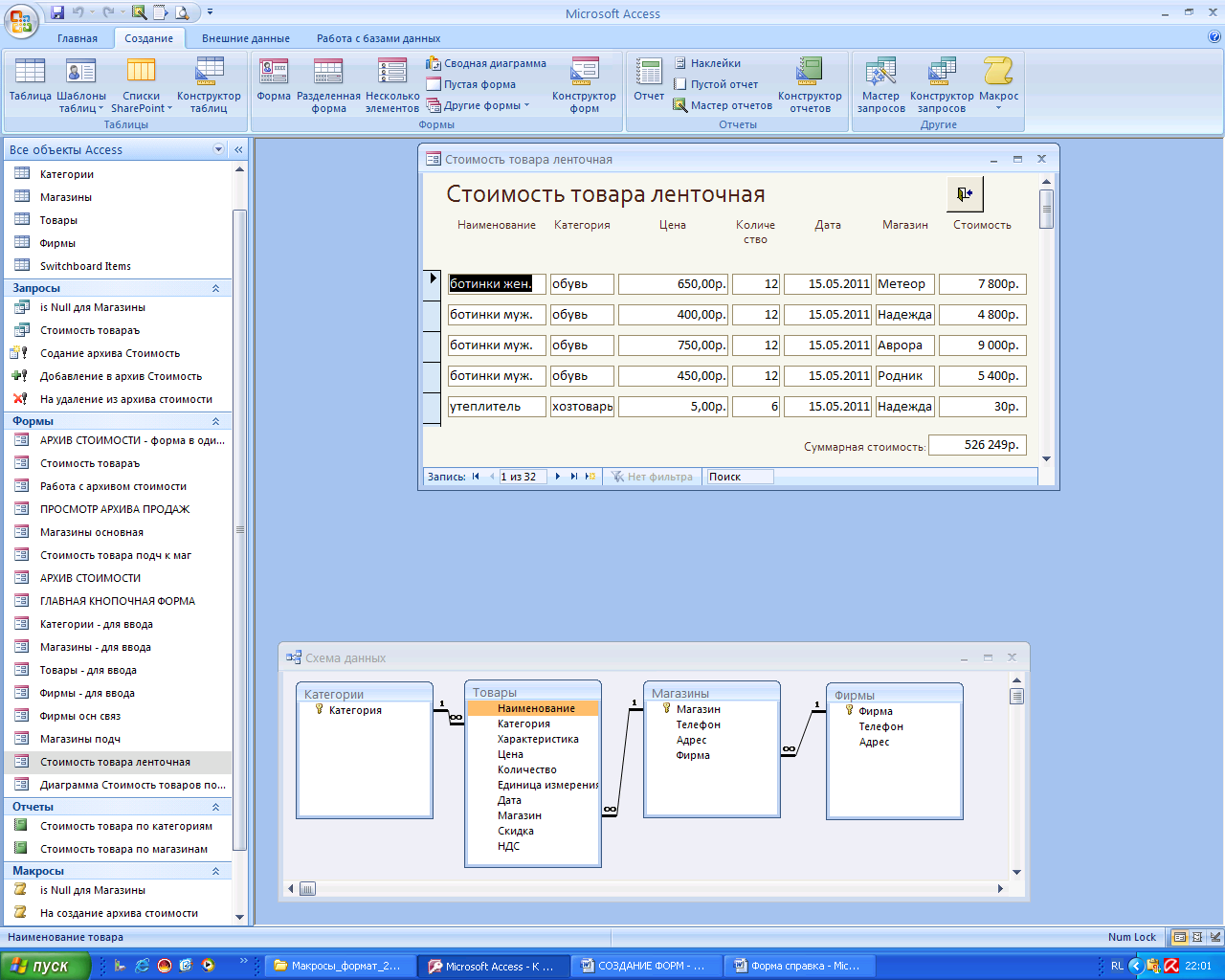Image resolution: width=1225 pixels, height=980 pixels.
Task: Switch to Внешние данные ribbon tab
Action: (246, 38)
